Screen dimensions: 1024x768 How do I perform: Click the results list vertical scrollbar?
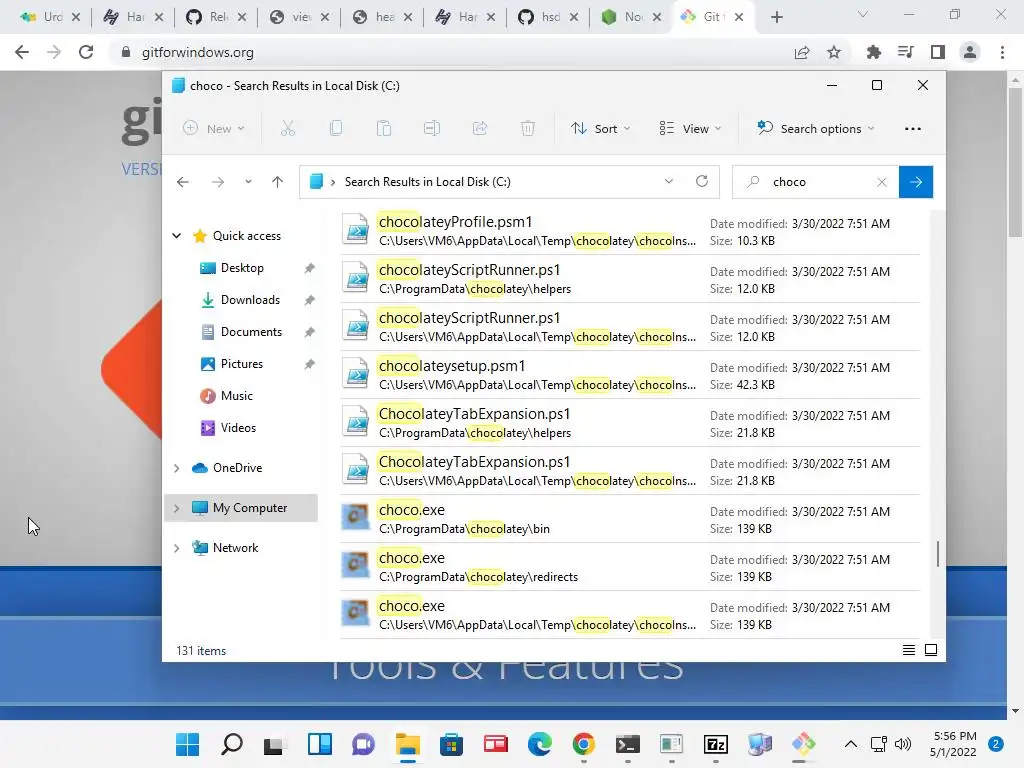(938, 554)
